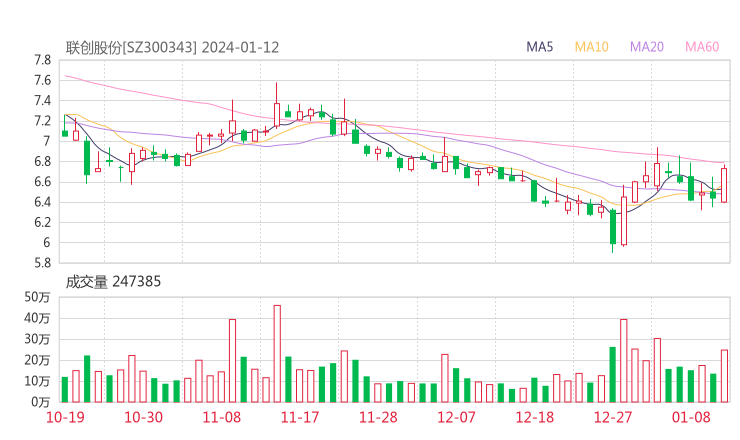Click the last red volume bar on the right
This screenshot has height=440, width=740.
click(724, 376)
